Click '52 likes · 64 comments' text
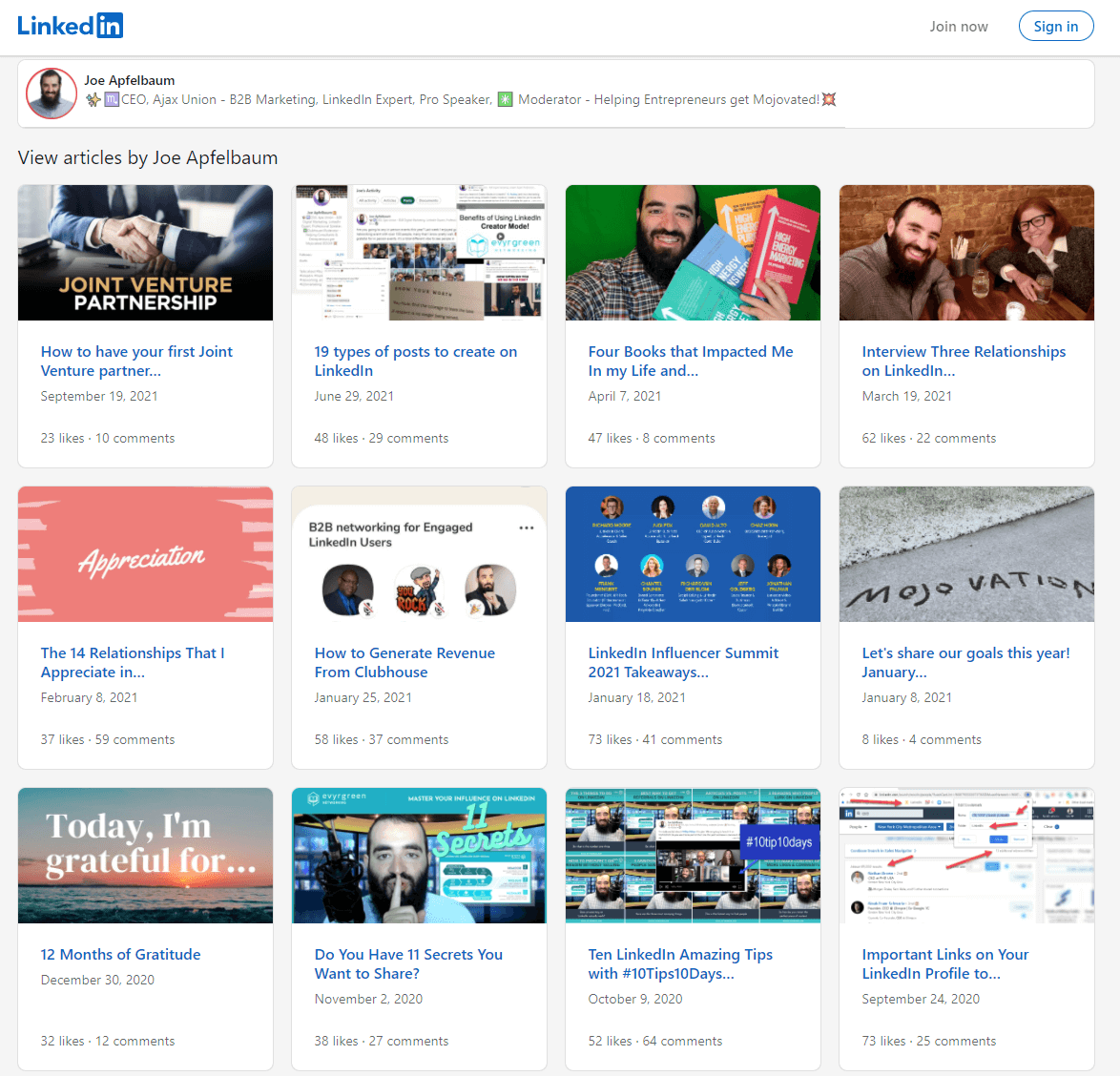The width and height of the screenshot is (1120, 1076). pyautogui.click(x=655, y=1041)
